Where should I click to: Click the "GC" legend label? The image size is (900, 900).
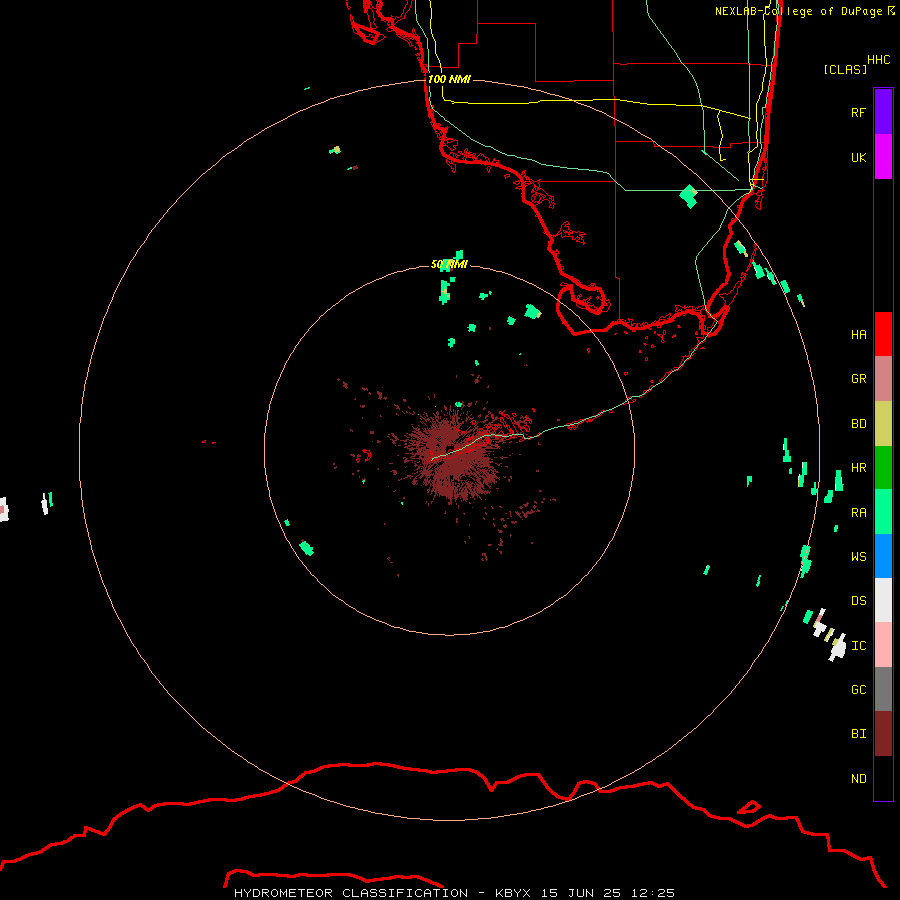point(858,690)
